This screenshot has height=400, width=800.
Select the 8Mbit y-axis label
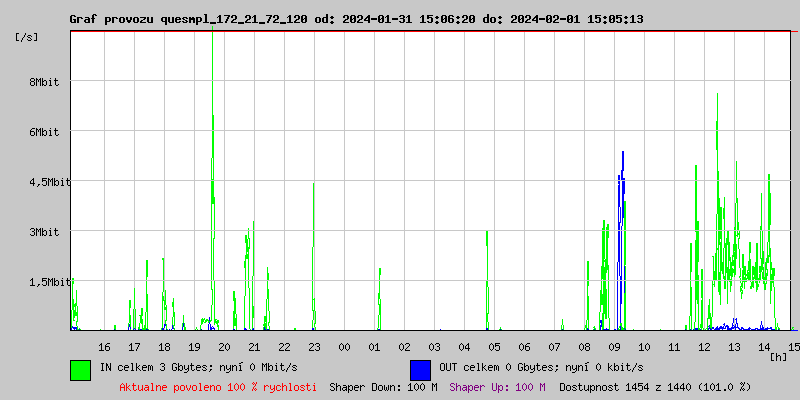(45, 82)
